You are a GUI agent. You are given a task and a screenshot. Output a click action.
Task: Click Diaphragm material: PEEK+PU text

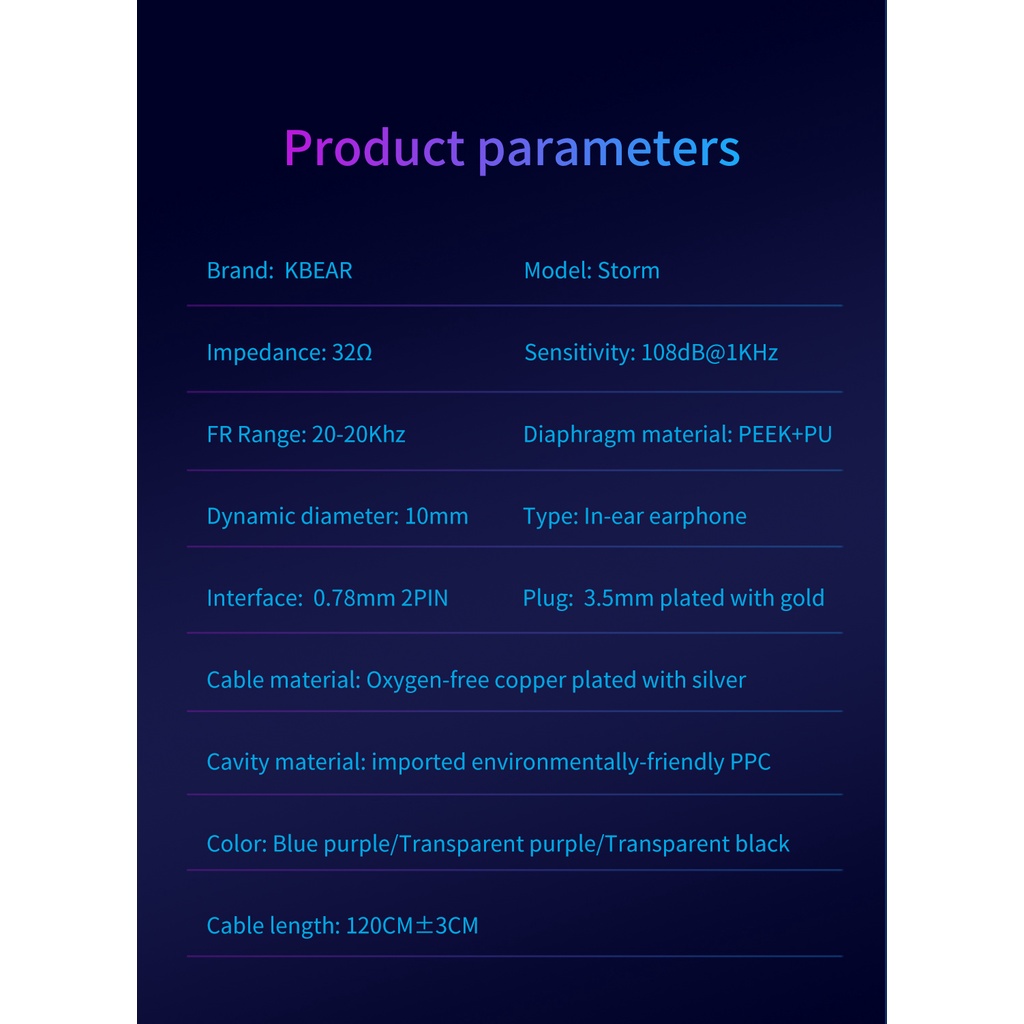pos(677,434)
